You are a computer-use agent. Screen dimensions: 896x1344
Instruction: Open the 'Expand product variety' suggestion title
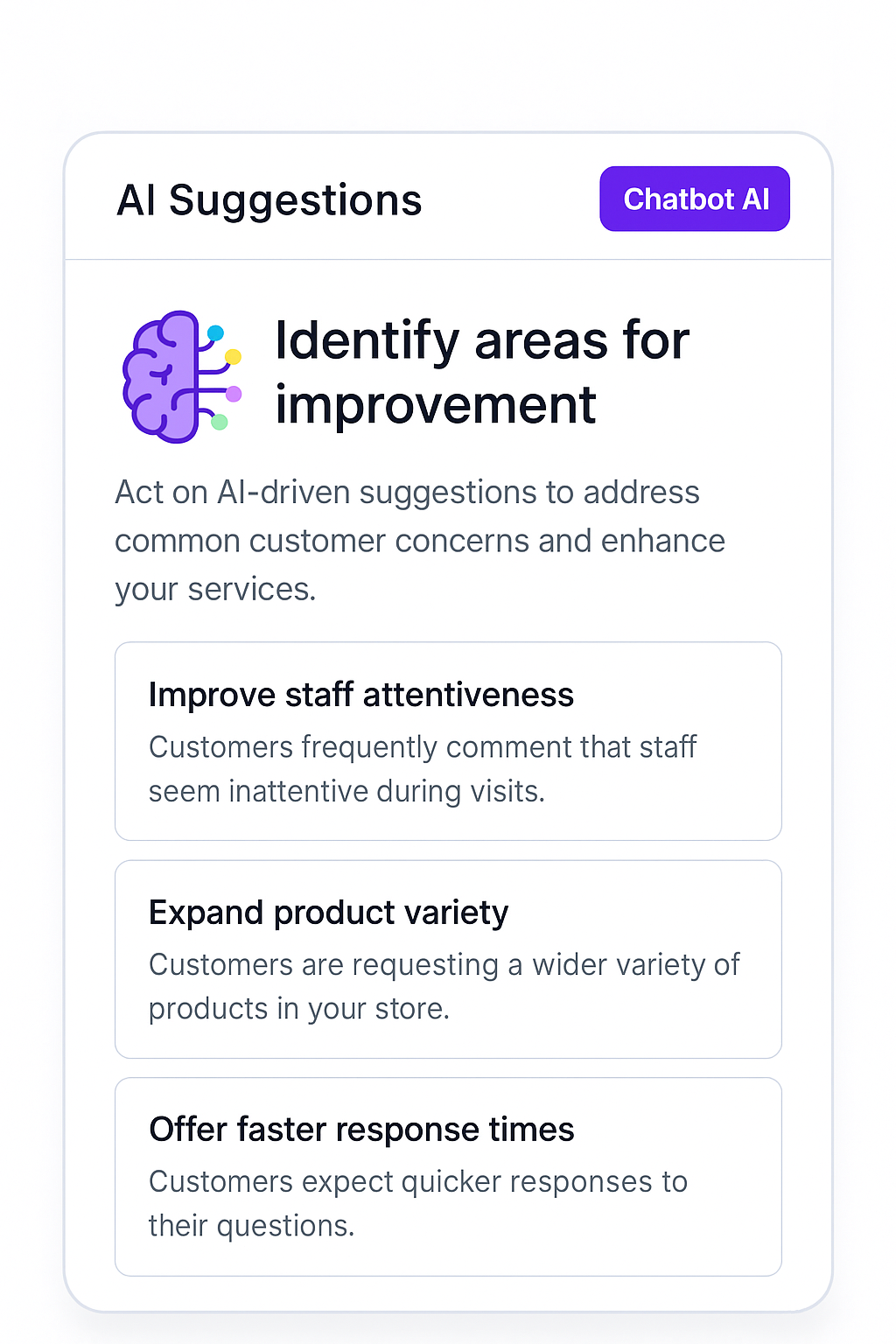328,913
